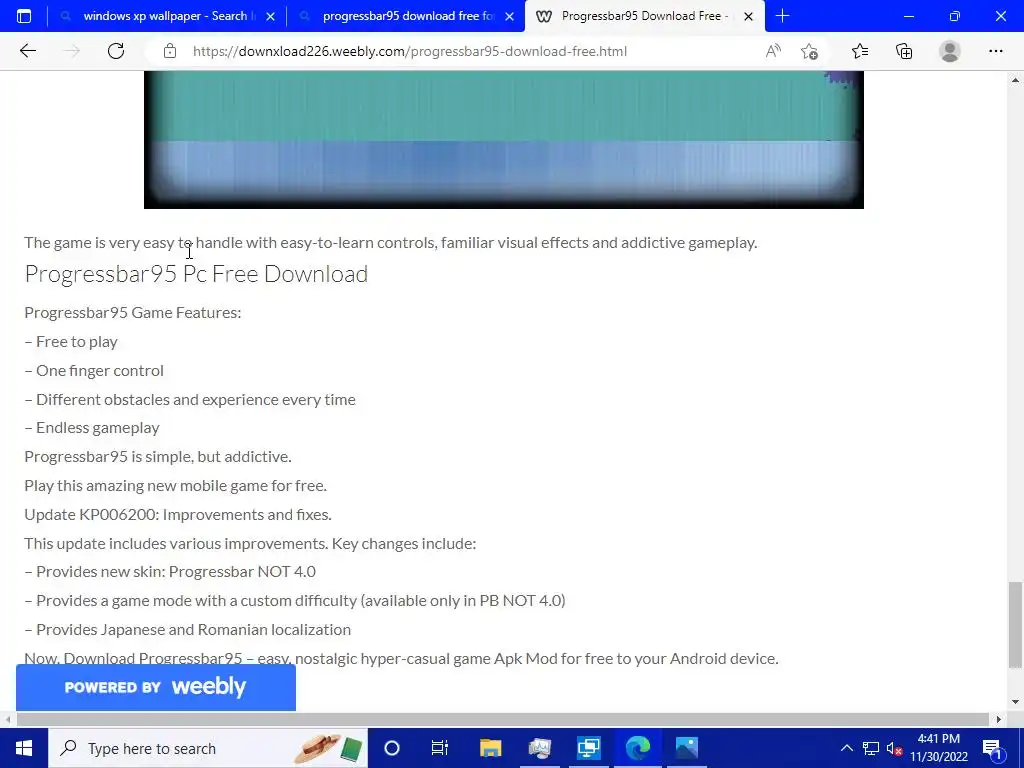Open the tab actions menu icon
This screenshot has height=768, width=1024.
point(24,16)
